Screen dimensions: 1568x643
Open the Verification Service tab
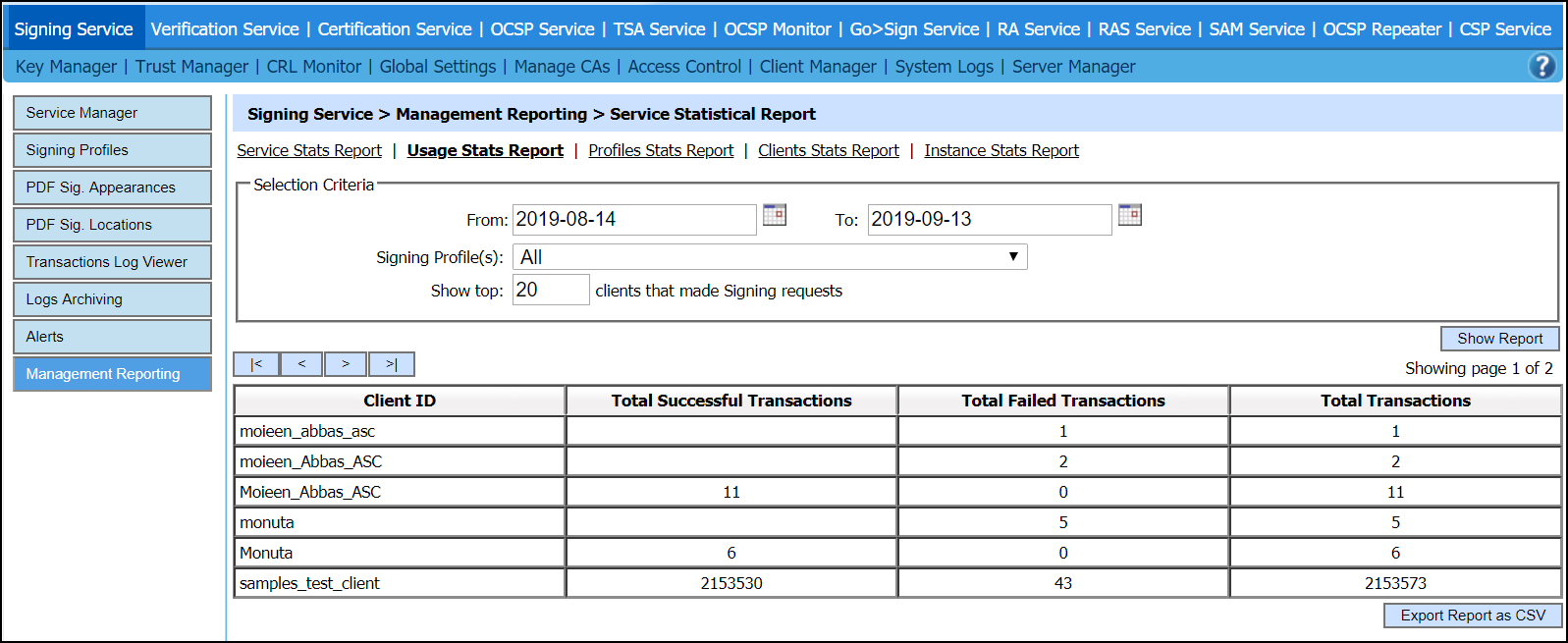click(x=225, y=29)
